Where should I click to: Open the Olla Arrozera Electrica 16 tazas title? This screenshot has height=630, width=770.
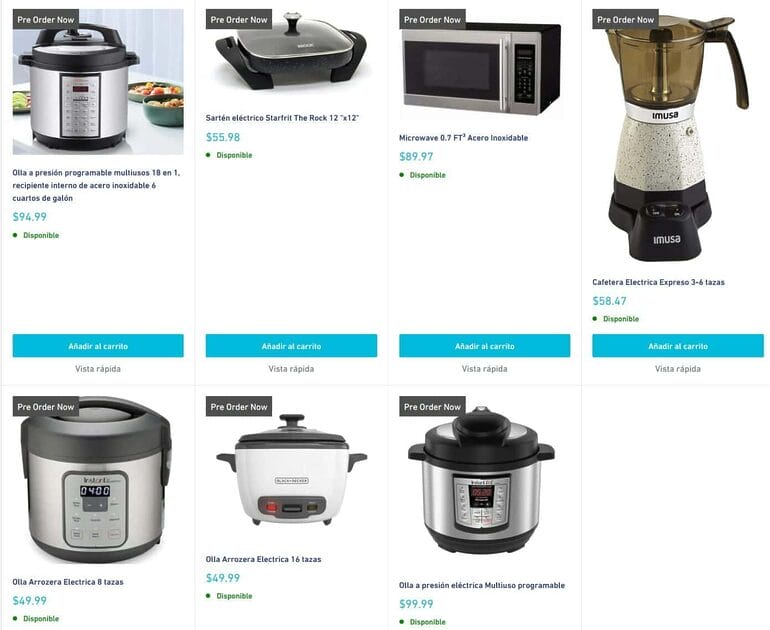pyautogui.click(x=263, y=559)
